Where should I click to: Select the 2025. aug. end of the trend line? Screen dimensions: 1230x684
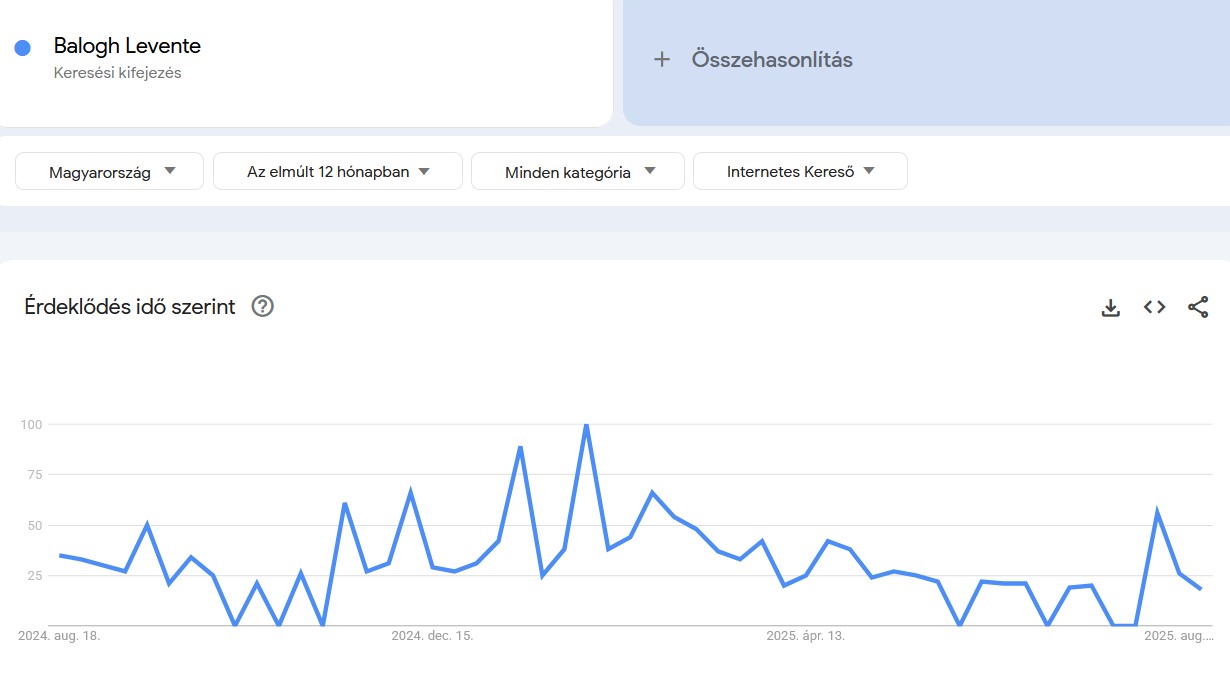point(1200,588)
